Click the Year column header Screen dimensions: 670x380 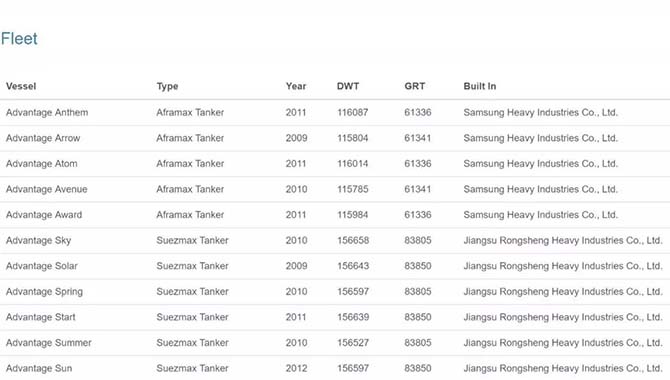296,86
